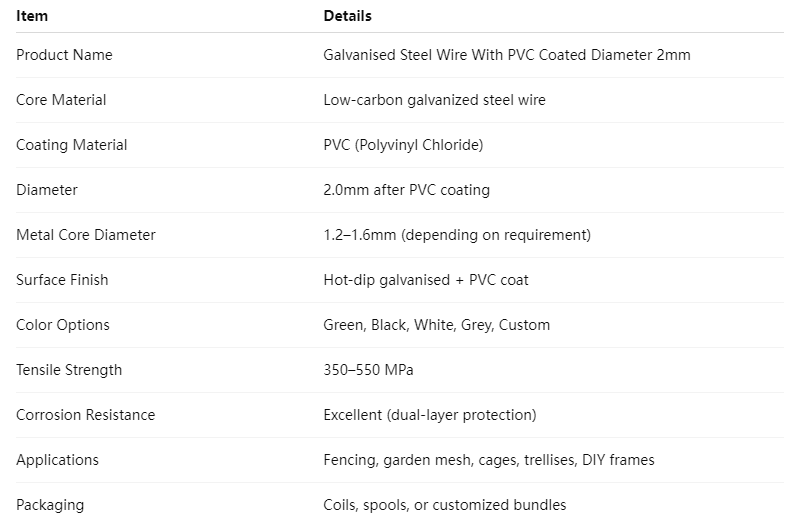Click "Low-carbon galvanized steel wire" text
This screenshot has height=526, width=812.
pos(434,100)
